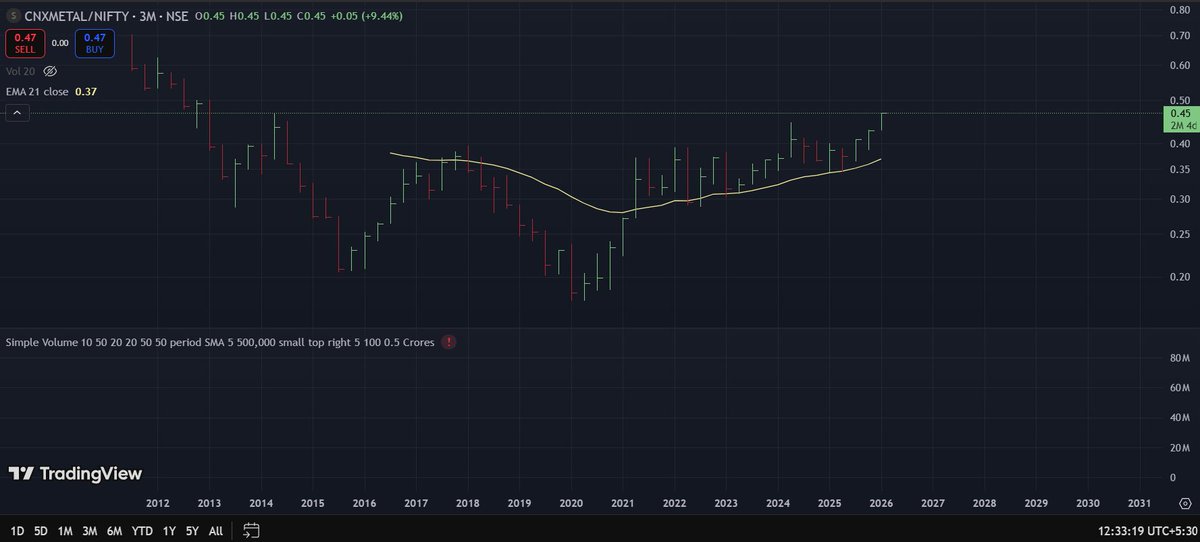Set chart range to 5D
Viewport: 1200px width, 542px height.
[40, 530]
